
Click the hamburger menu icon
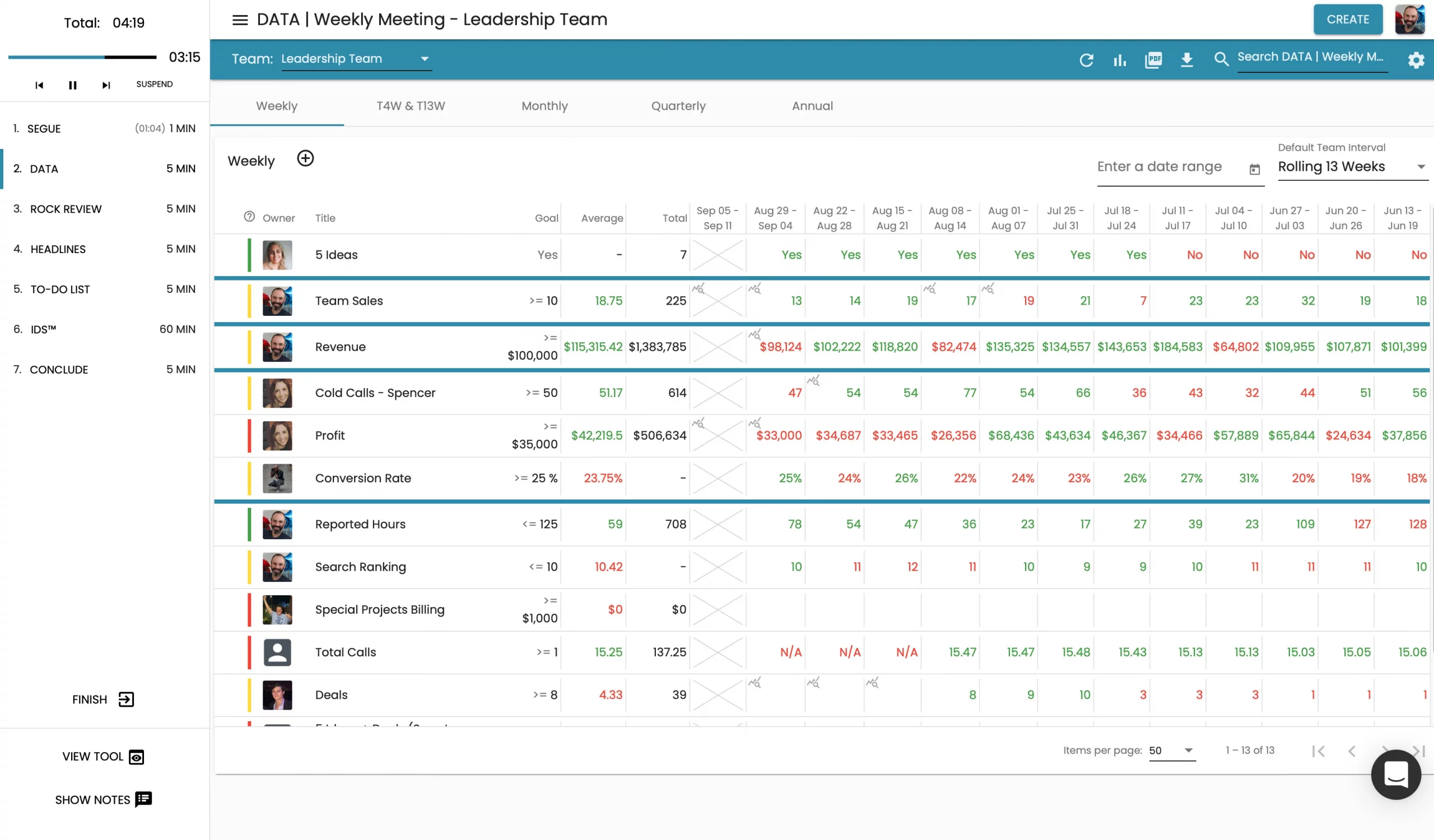240,20
